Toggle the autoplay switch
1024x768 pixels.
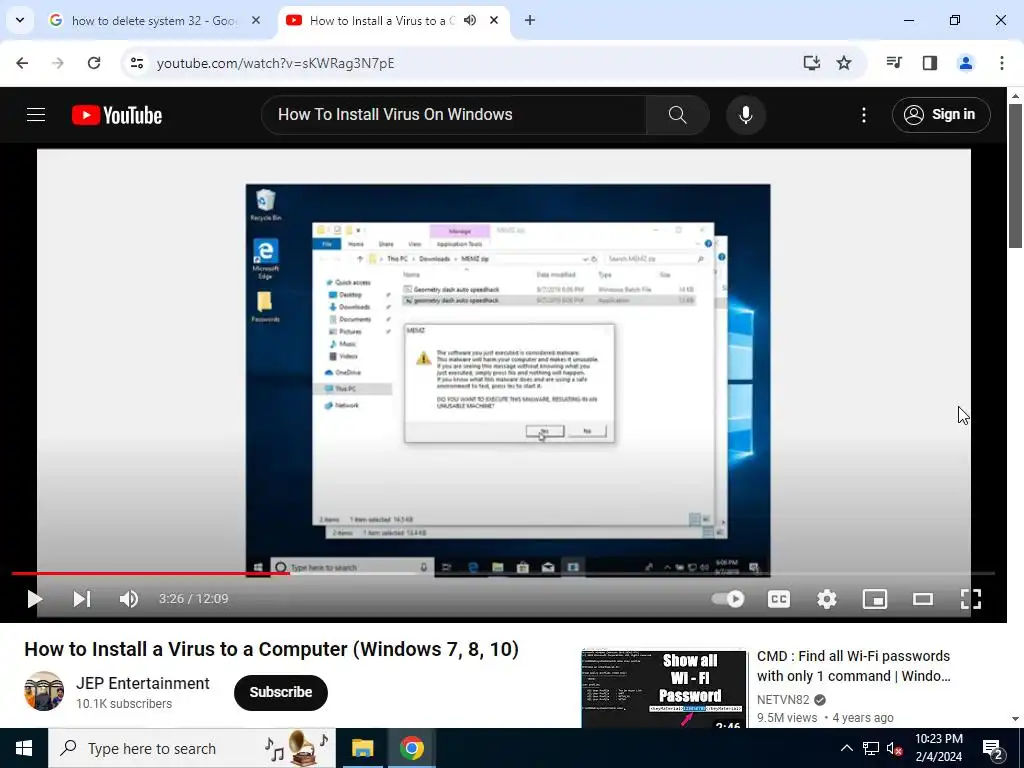tap(728, 599)
